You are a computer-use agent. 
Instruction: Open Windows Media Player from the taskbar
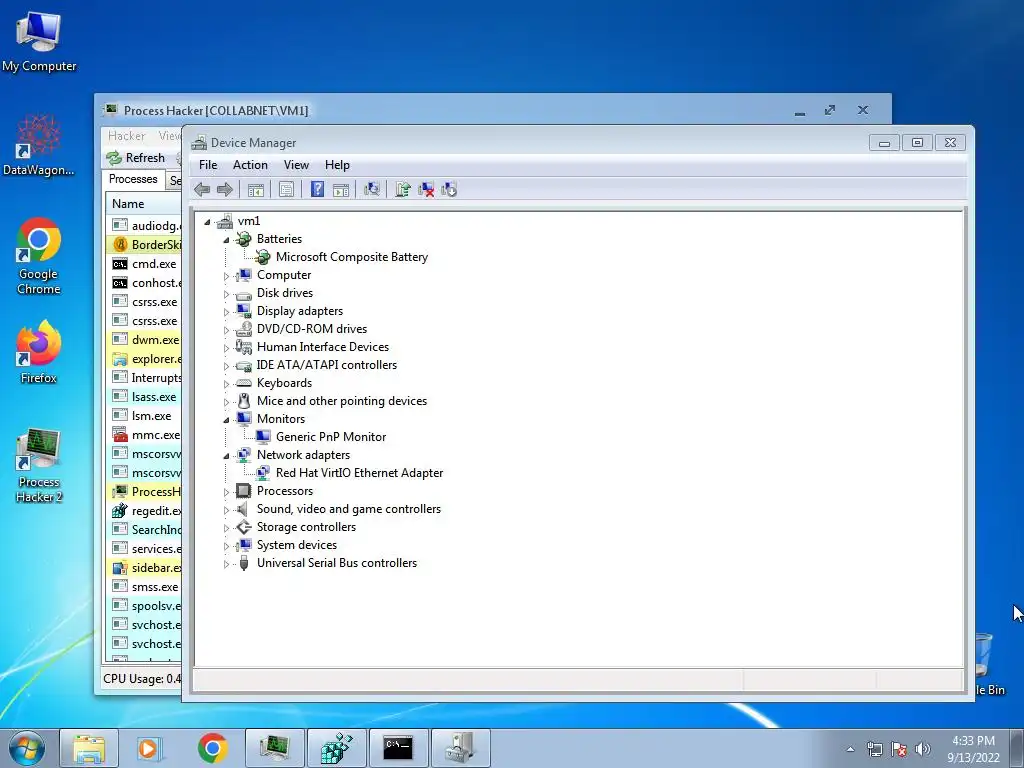150,748
